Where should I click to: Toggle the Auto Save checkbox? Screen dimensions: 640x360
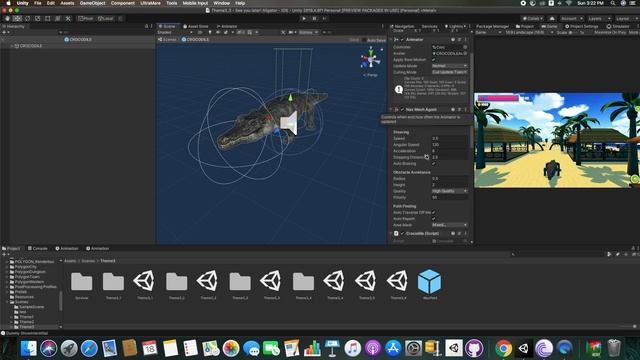[x=364, y=40]
